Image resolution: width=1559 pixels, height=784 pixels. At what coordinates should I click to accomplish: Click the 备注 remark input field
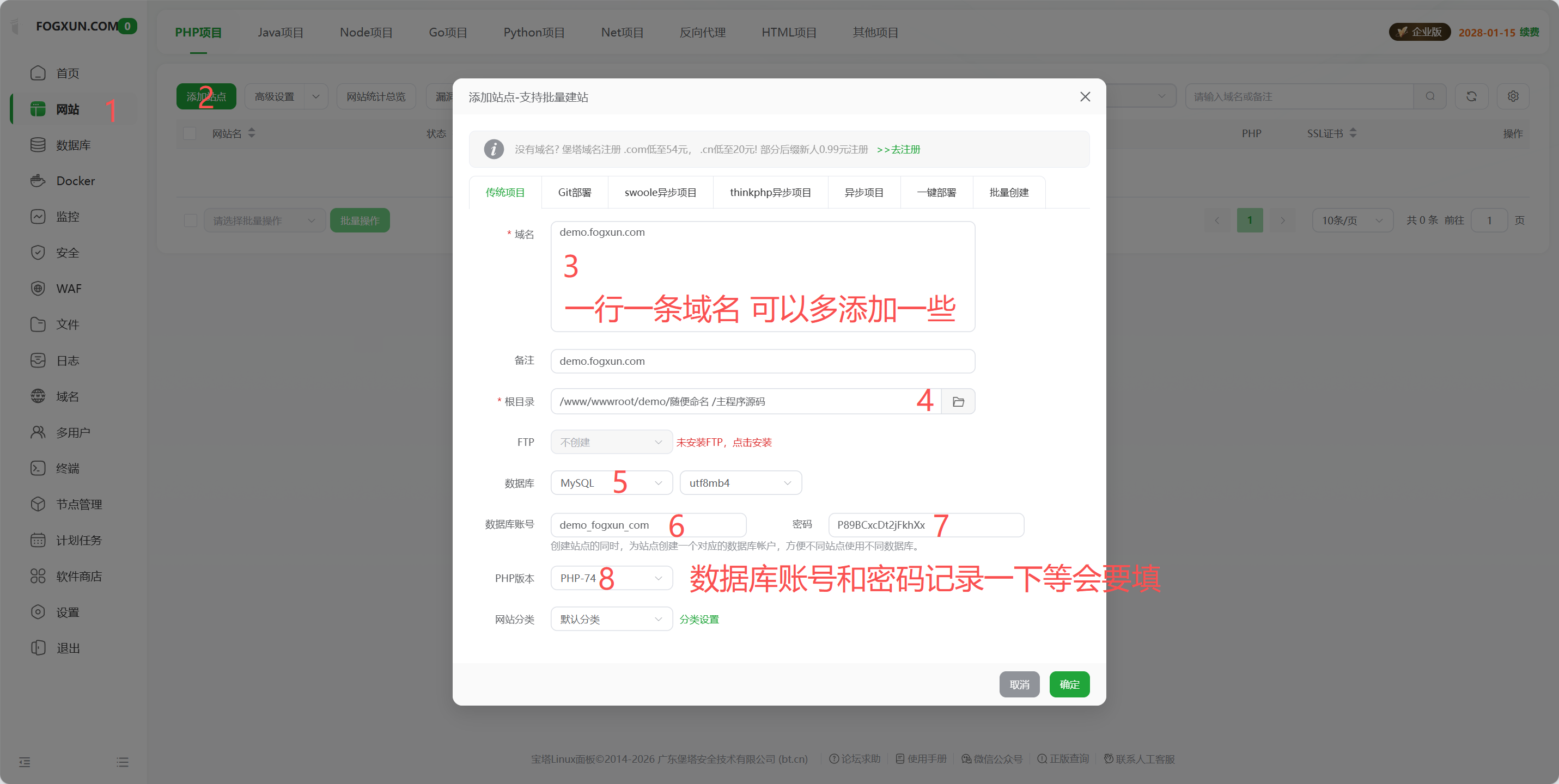(x=762, y=361)
